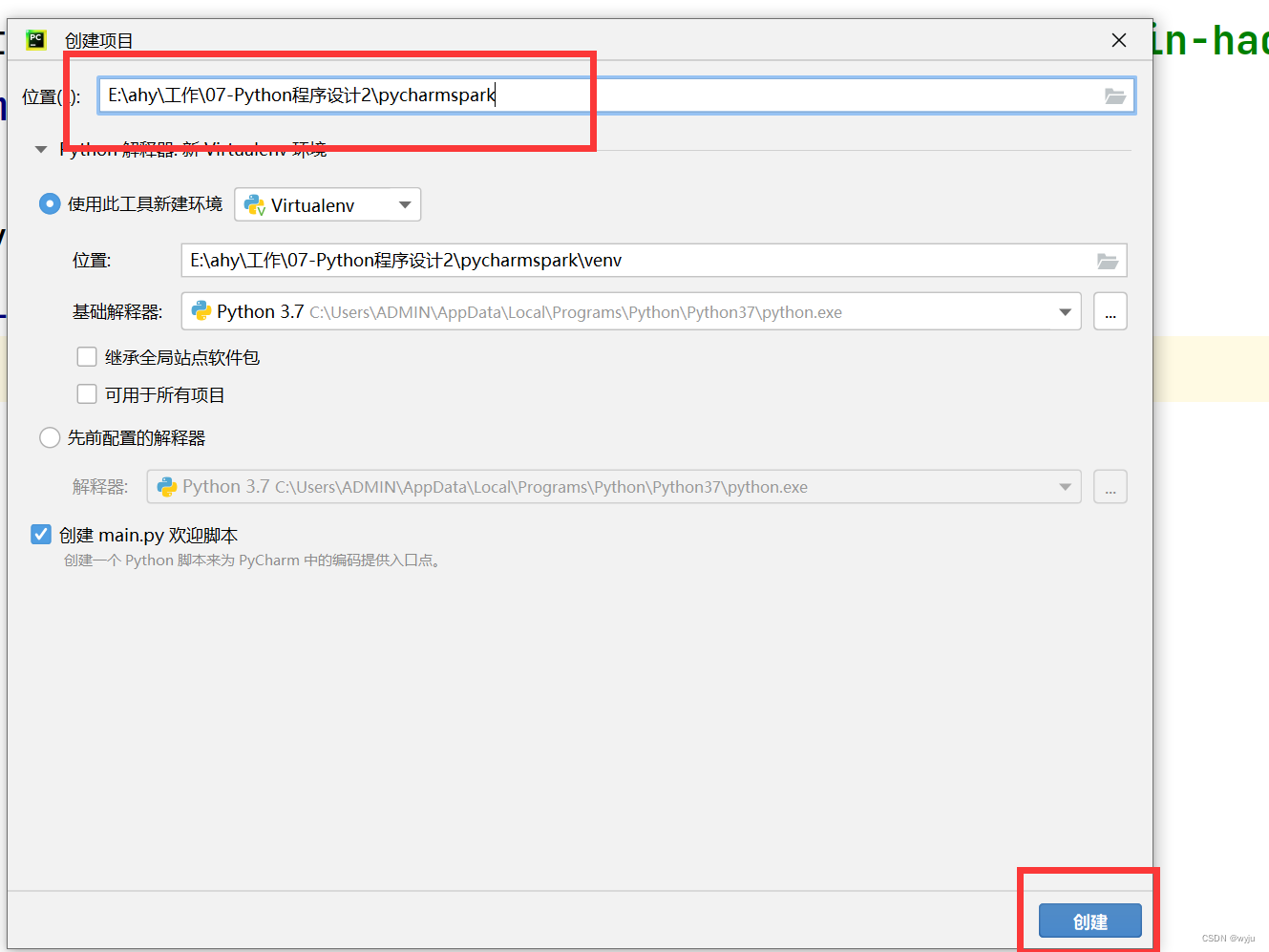
Task: Click the 创建项目 title text
Action: click(99, 40)
